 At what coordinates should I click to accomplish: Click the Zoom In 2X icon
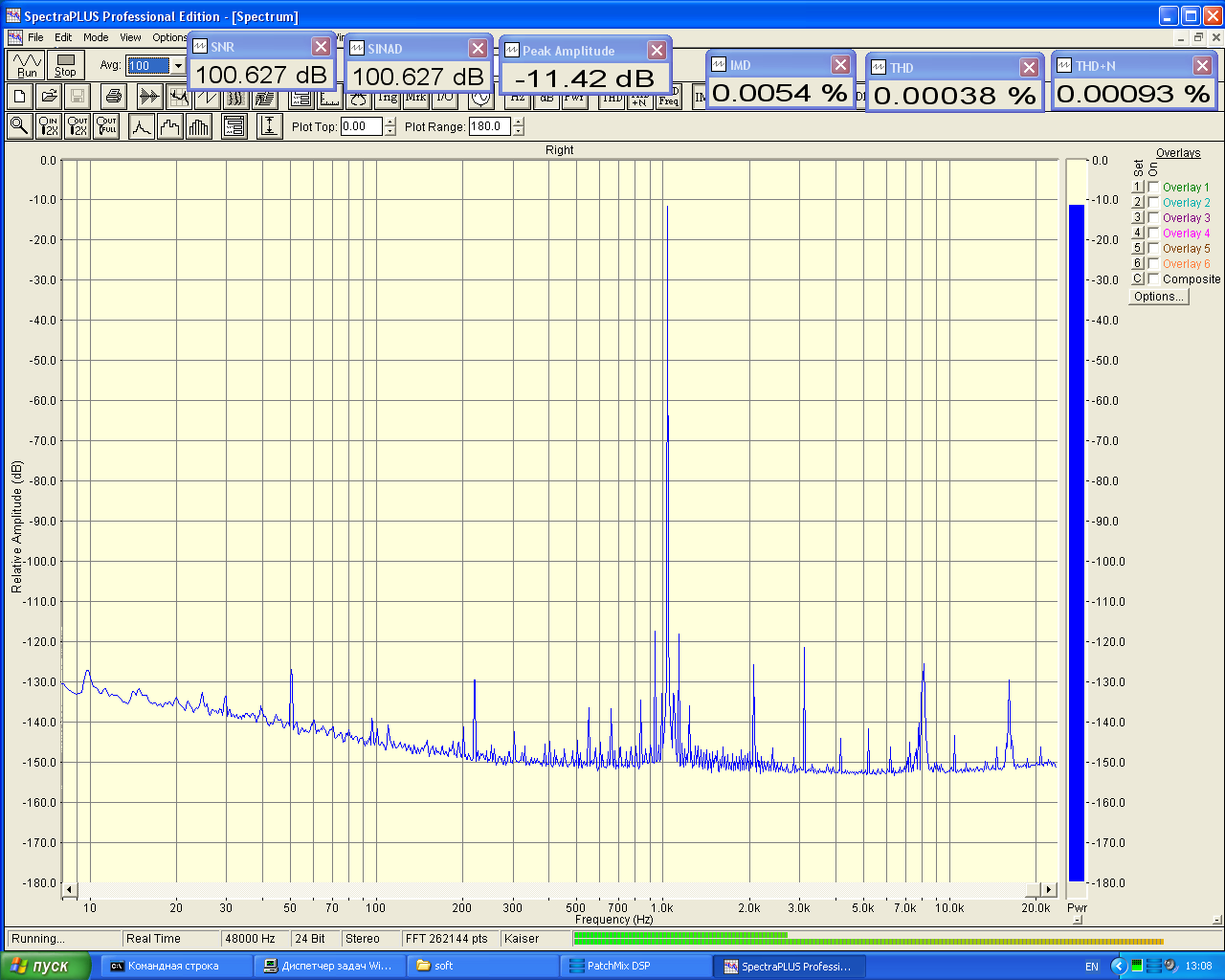click(x=48, y=126)
